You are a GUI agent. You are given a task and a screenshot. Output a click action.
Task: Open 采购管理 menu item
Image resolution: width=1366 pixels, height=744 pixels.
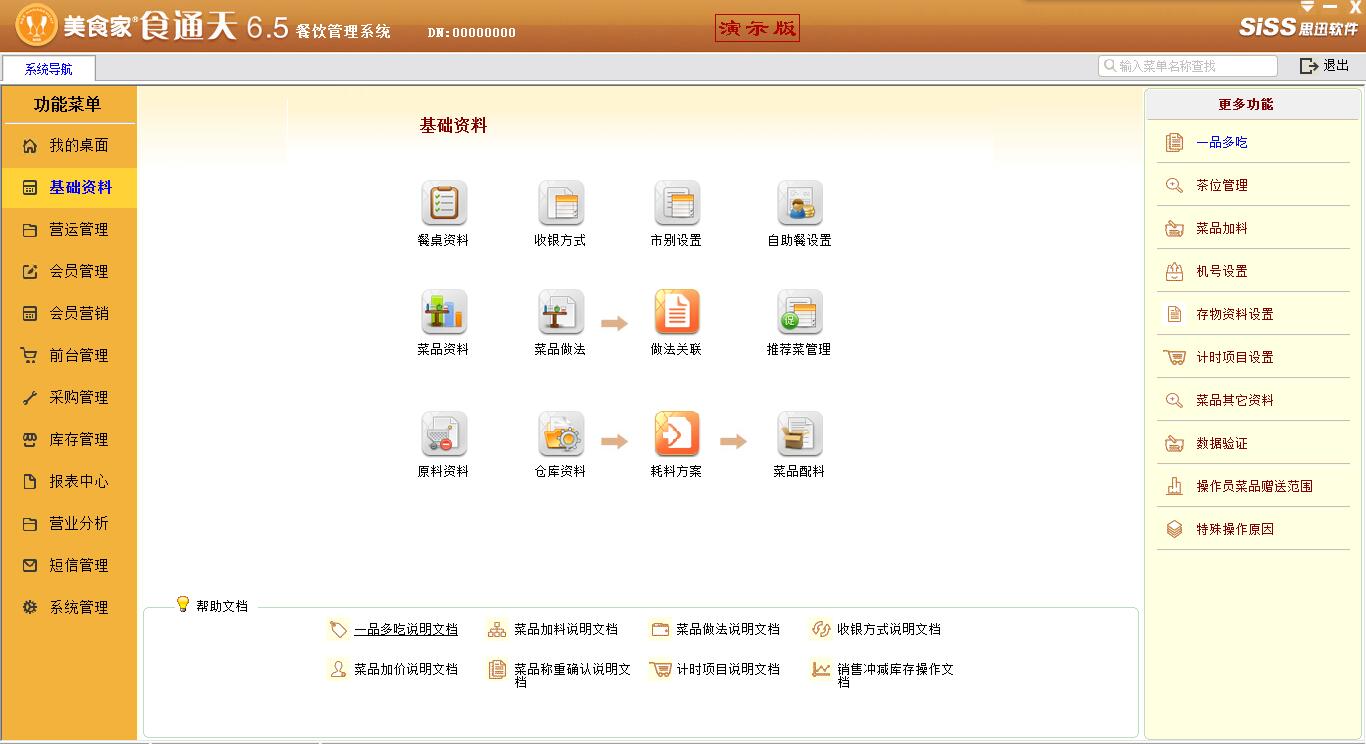pos(68,398)
